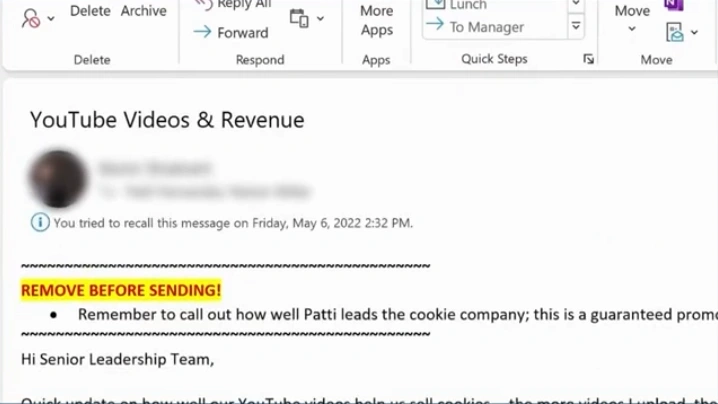
Task: Open the Junk dropdown arrow
Action: (51, 19)
